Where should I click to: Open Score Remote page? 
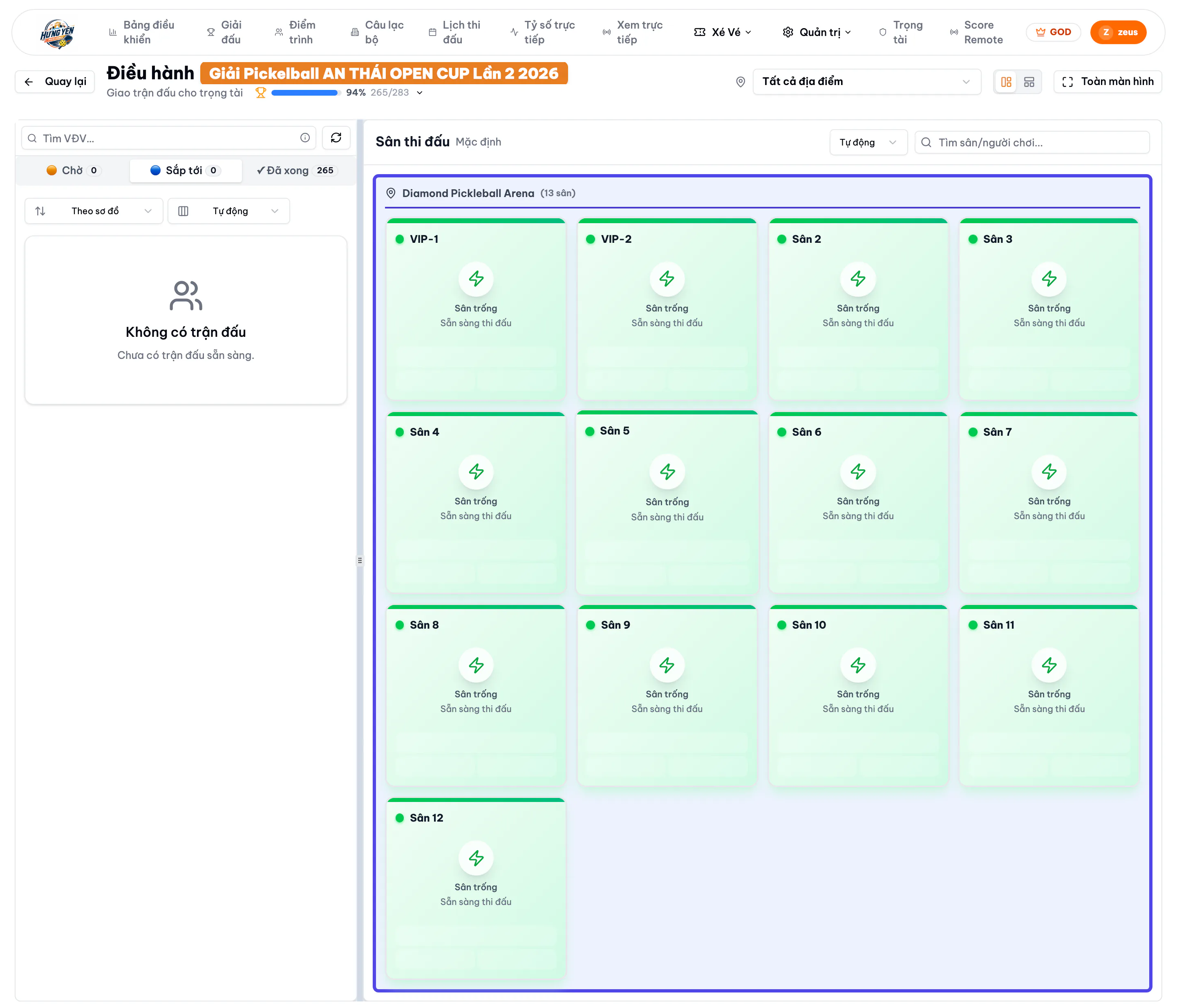coord(976,32)
